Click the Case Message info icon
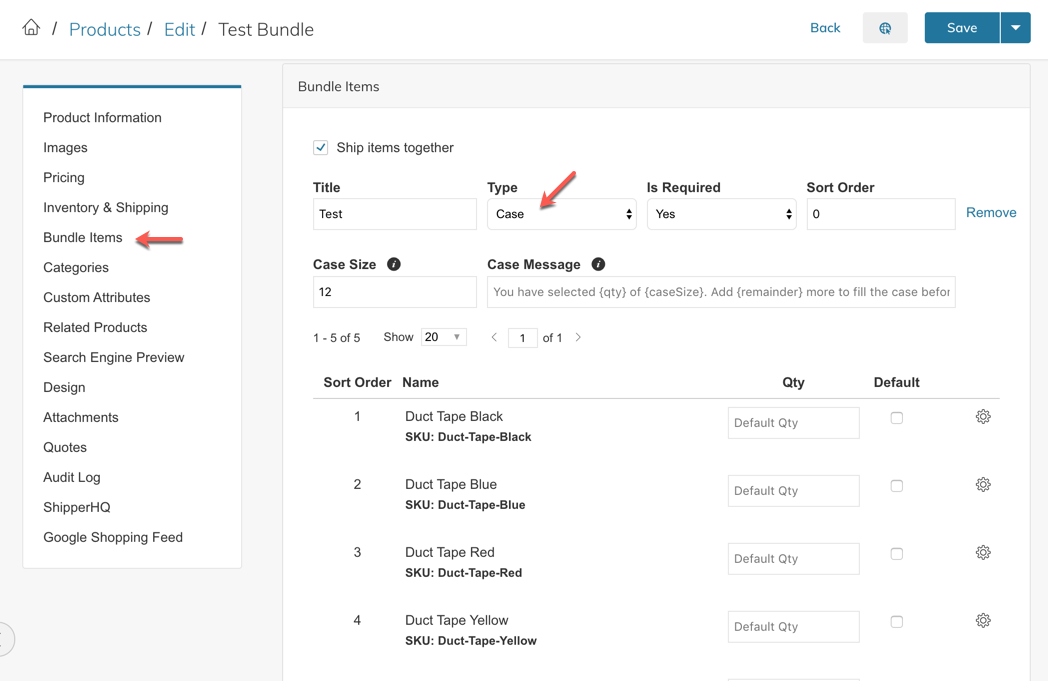Screen dimensions: 1048x681 click(598, 264)
